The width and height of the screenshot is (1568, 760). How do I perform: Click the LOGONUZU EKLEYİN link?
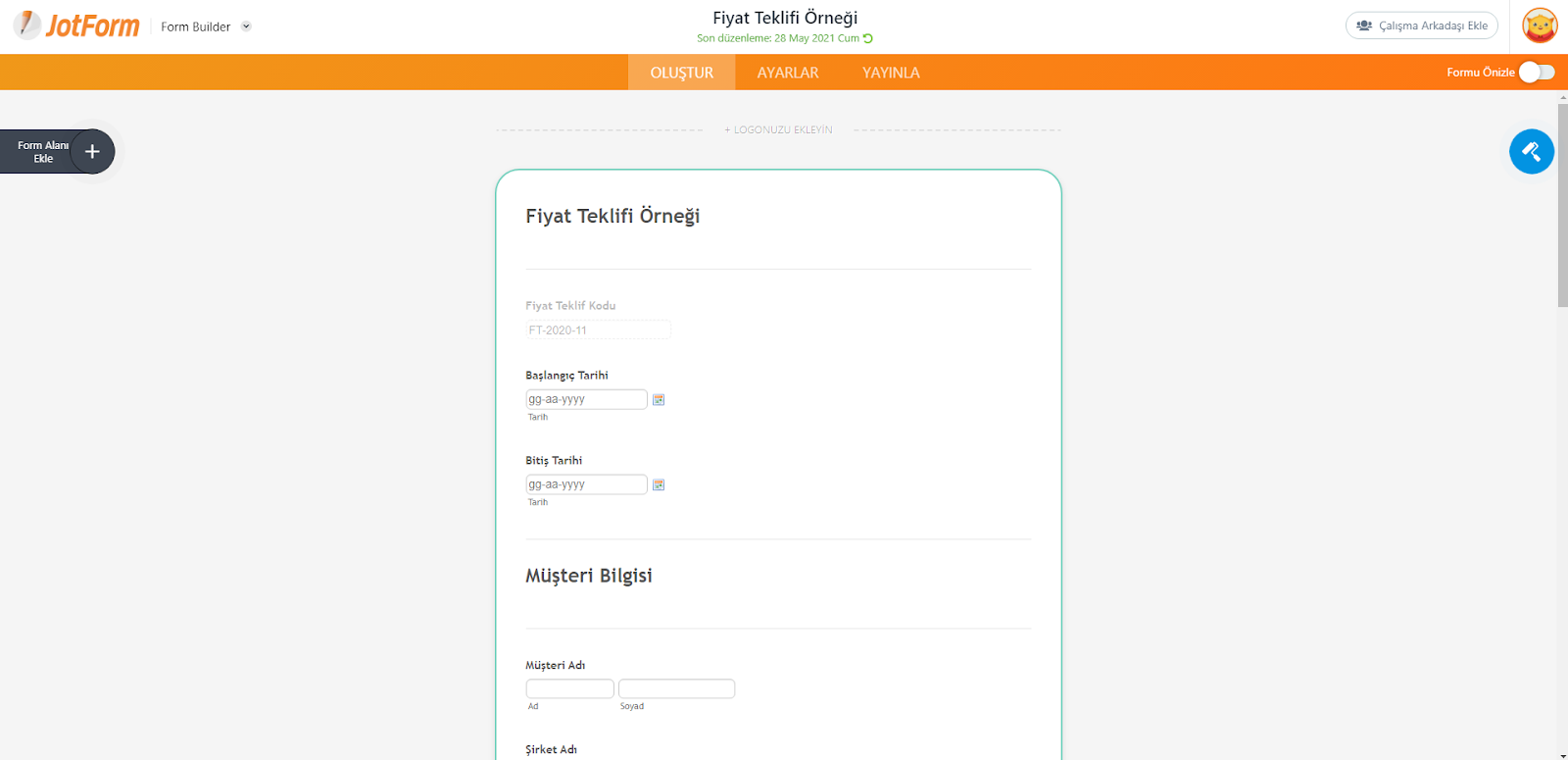tap(778, 129)
